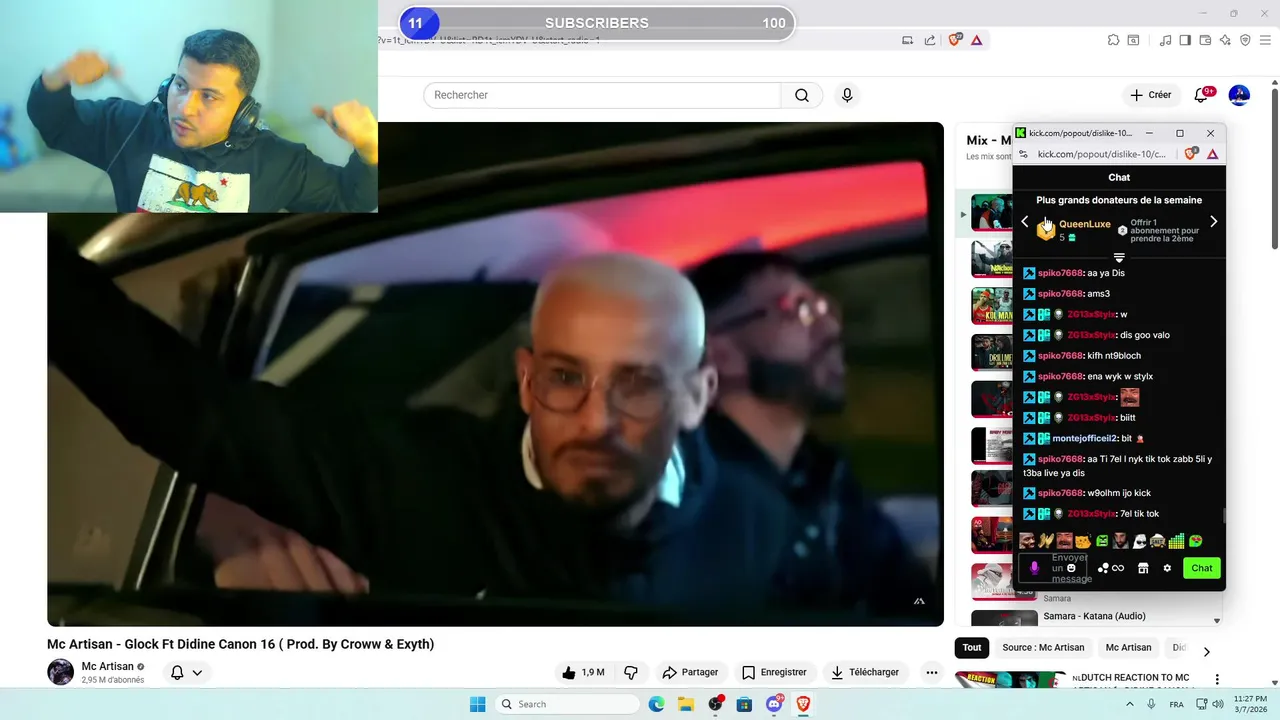The height and width of the screenshot is (720, 1280).
Task: Click the Windows taskbar Search box
Action: pos(567,704)
